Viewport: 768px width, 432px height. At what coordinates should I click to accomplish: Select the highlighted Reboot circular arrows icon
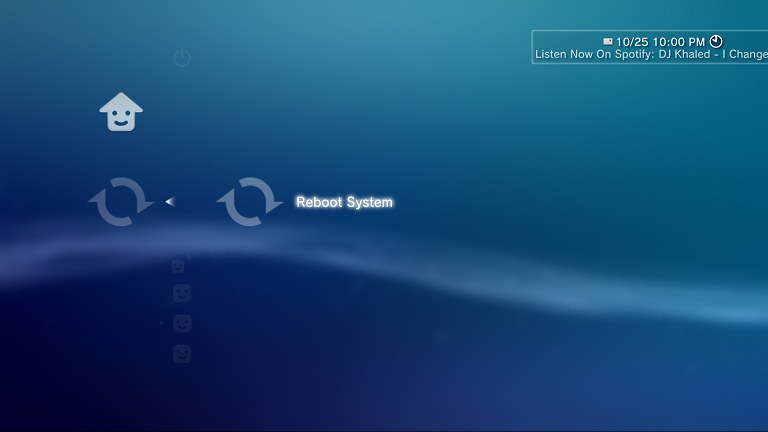point(250,202)
